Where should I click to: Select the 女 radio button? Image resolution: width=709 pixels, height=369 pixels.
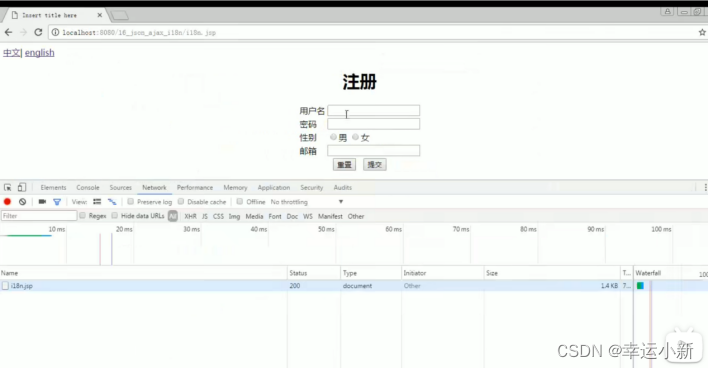[355, 137]
